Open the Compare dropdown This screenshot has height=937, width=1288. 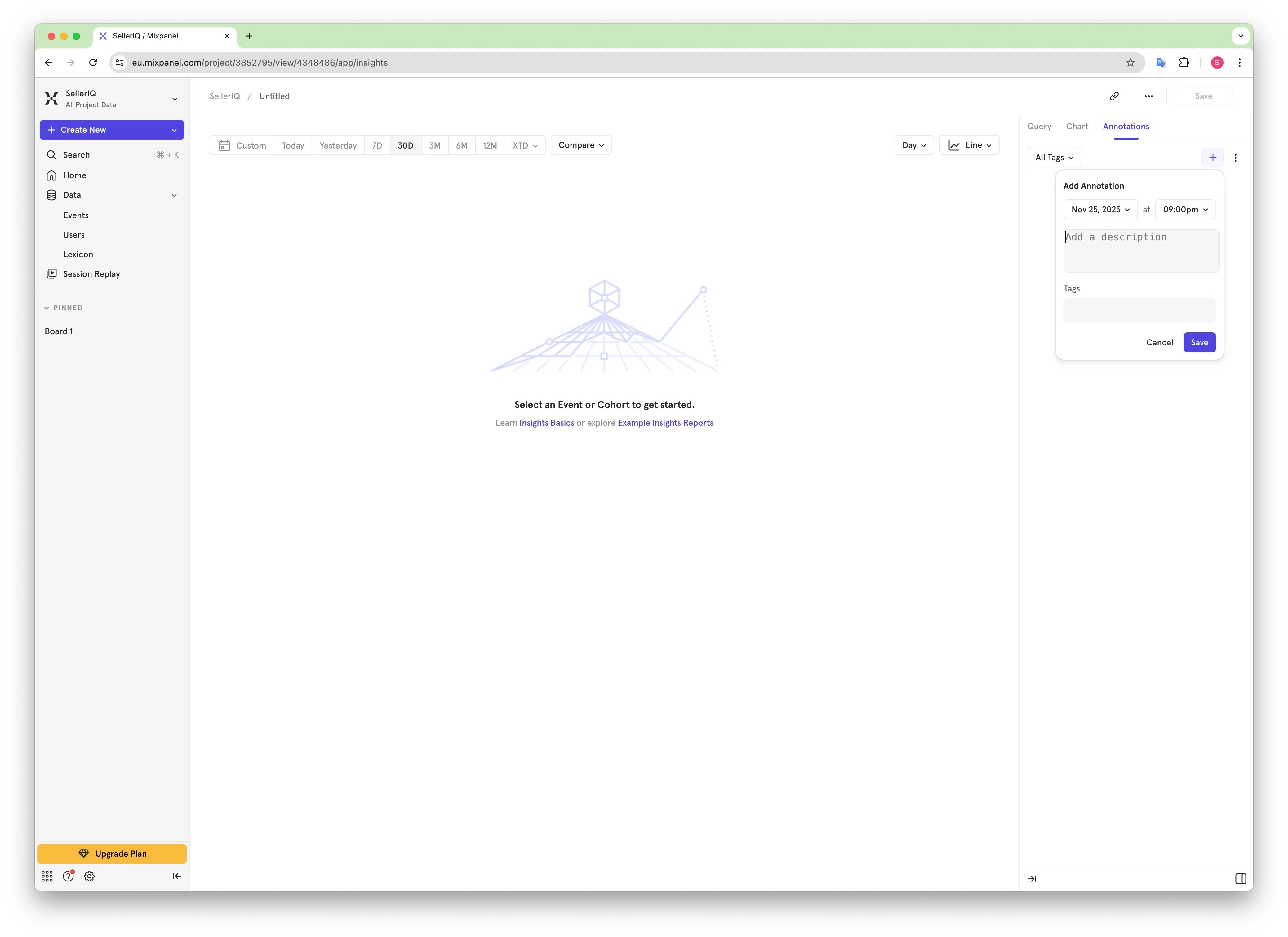click(581, 145)
